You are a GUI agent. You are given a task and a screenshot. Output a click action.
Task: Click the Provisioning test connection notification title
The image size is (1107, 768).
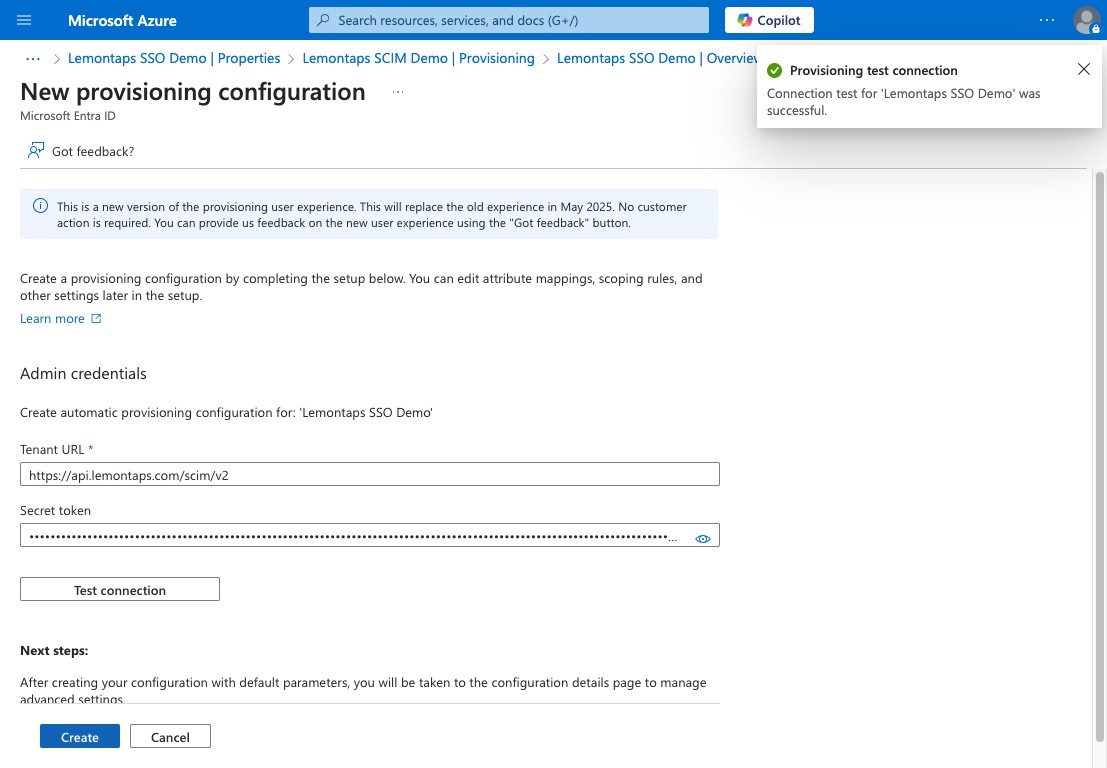click(873, 71)
